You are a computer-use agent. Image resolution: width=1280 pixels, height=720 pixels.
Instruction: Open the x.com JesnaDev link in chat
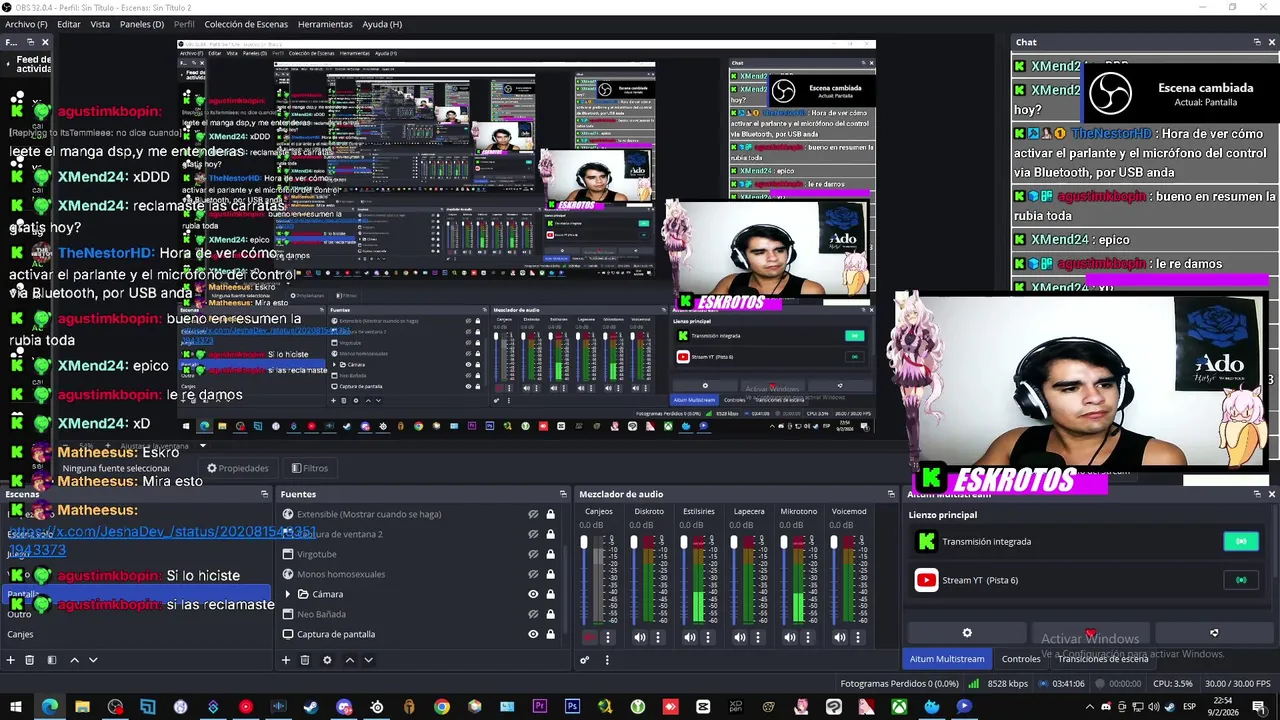[162, 540]
